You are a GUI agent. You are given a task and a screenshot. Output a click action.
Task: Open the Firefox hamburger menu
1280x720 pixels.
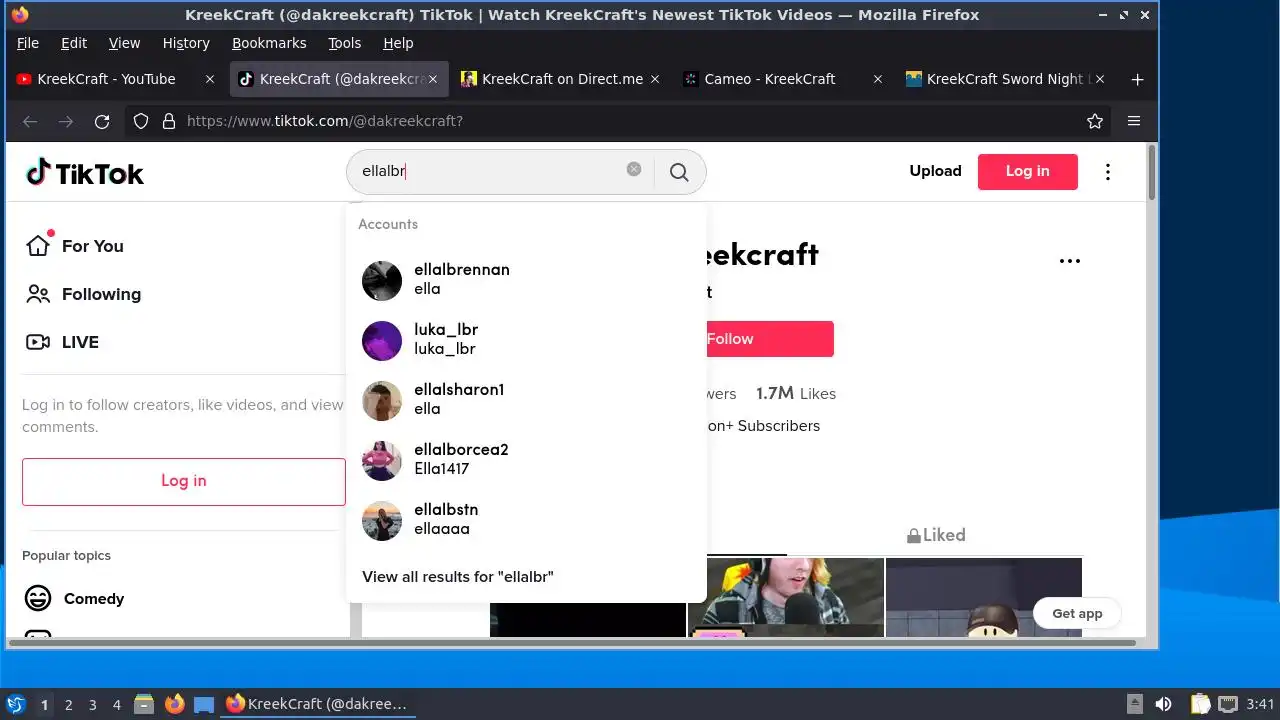1134,121
